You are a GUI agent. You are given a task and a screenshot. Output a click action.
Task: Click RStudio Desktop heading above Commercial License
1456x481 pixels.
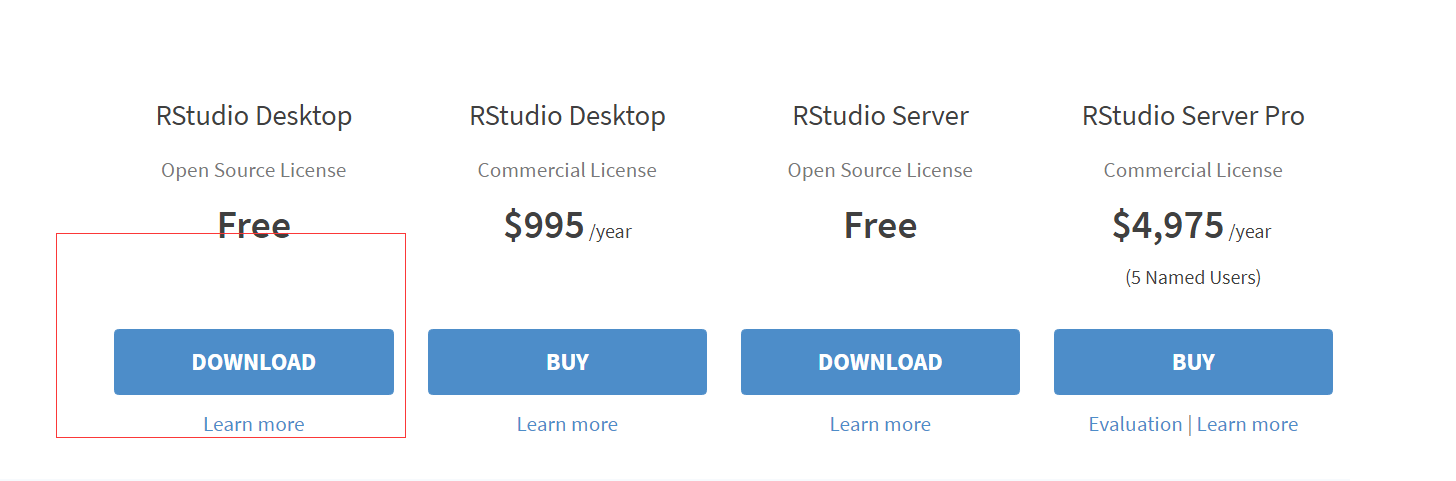pos(567,116)
